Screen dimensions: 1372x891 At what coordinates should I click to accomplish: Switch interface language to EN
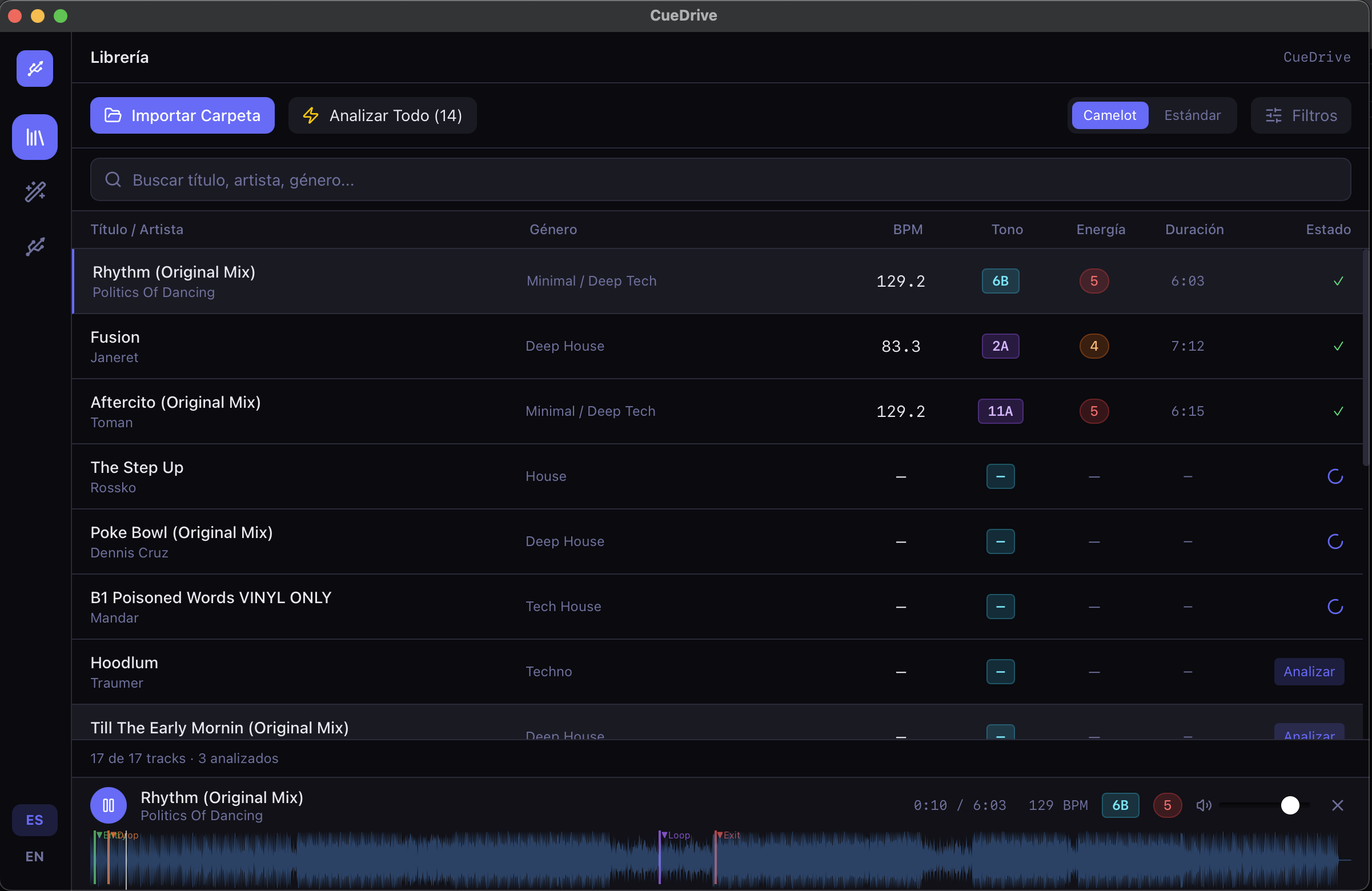[x=34, y=856]
